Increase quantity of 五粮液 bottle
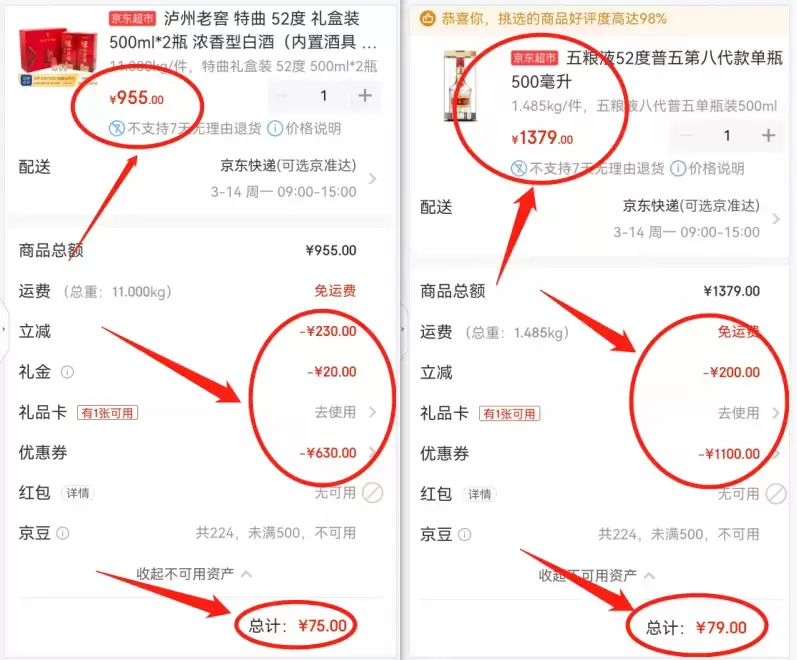 pyautogui.click(x=769, y=135)
